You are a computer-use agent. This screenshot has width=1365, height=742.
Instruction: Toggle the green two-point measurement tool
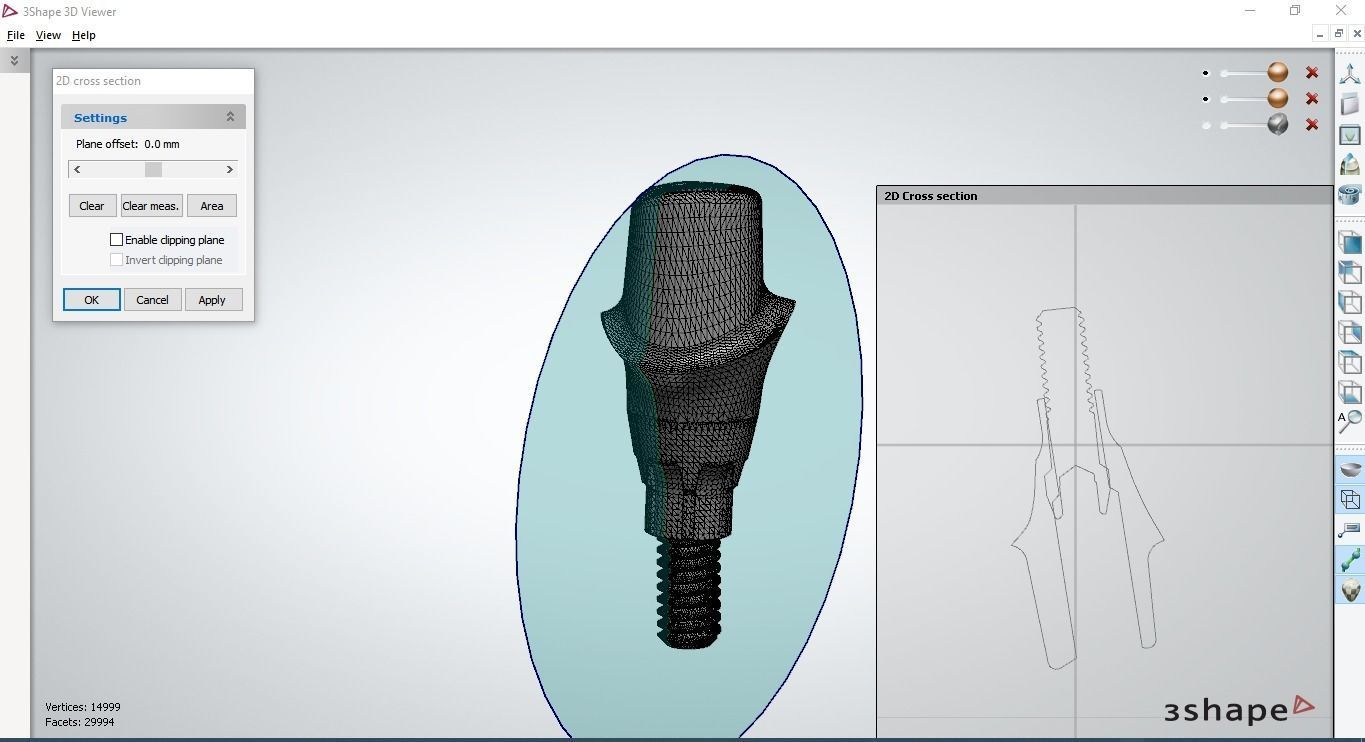click(x=1350, y=560)
